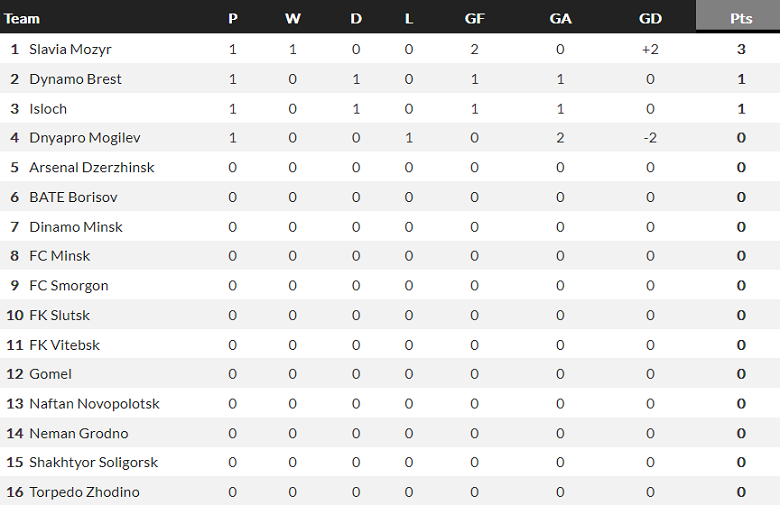Sort by GD column header
Screen dimensions: 780x505
point(650,18)
